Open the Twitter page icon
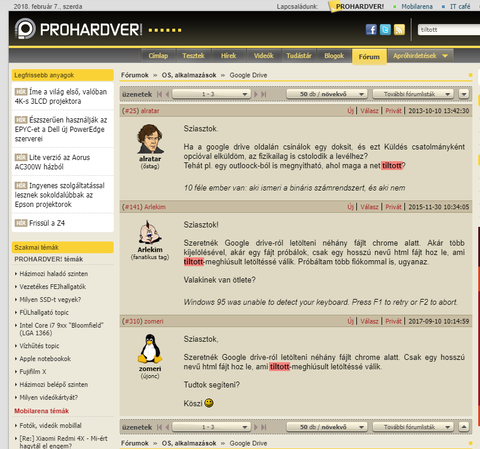The image size is (480, 449). 385,30
